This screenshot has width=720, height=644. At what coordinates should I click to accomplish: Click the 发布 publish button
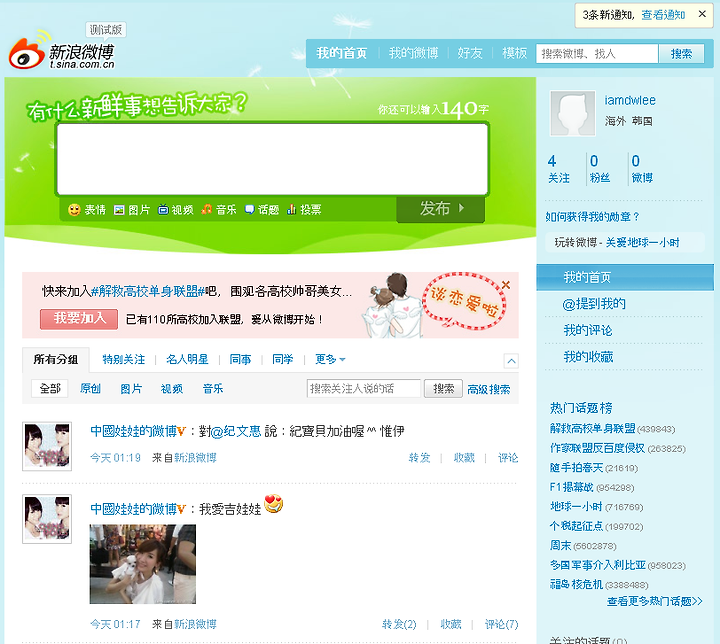(440, 209)
